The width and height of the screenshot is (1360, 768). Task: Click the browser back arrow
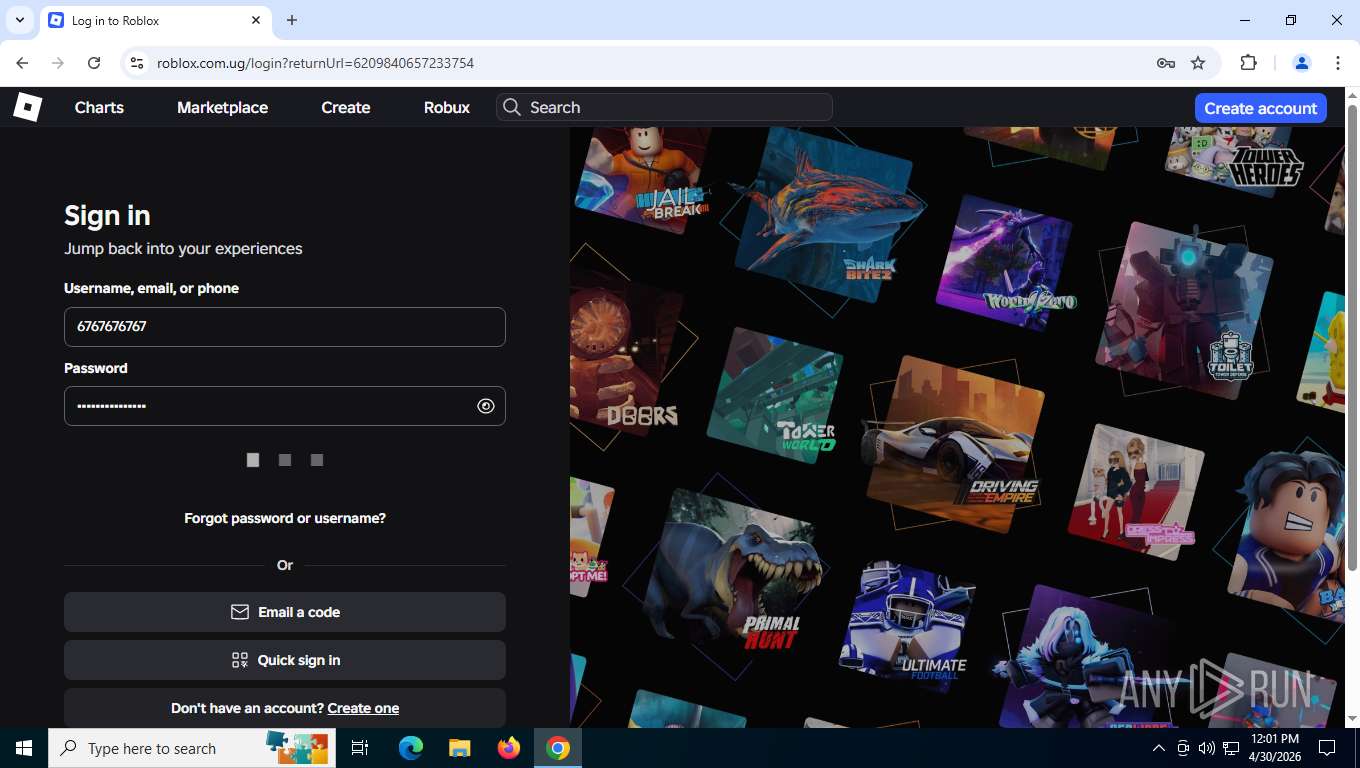22,63
